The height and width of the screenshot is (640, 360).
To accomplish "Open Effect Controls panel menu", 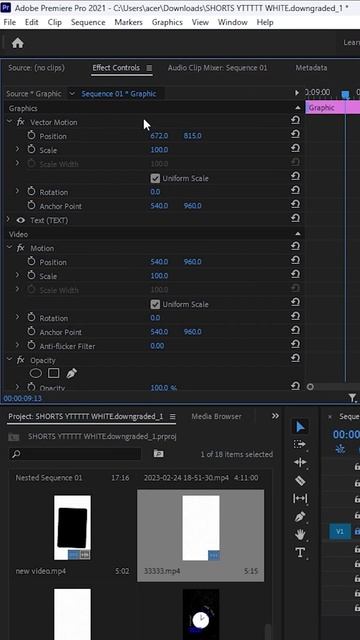I will 149,68.
